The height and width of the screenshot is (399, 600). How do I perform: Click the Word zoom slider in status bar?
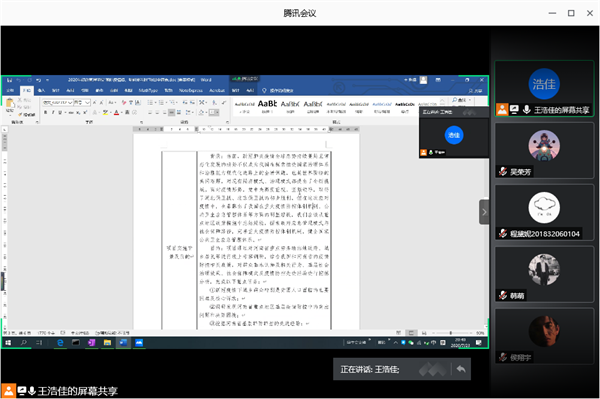(x=451, y=333)
